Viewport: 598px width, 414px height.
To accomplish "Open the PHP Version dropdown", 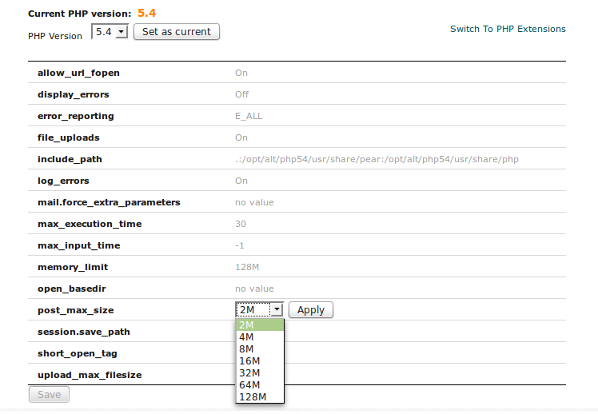I will (109, 32).
